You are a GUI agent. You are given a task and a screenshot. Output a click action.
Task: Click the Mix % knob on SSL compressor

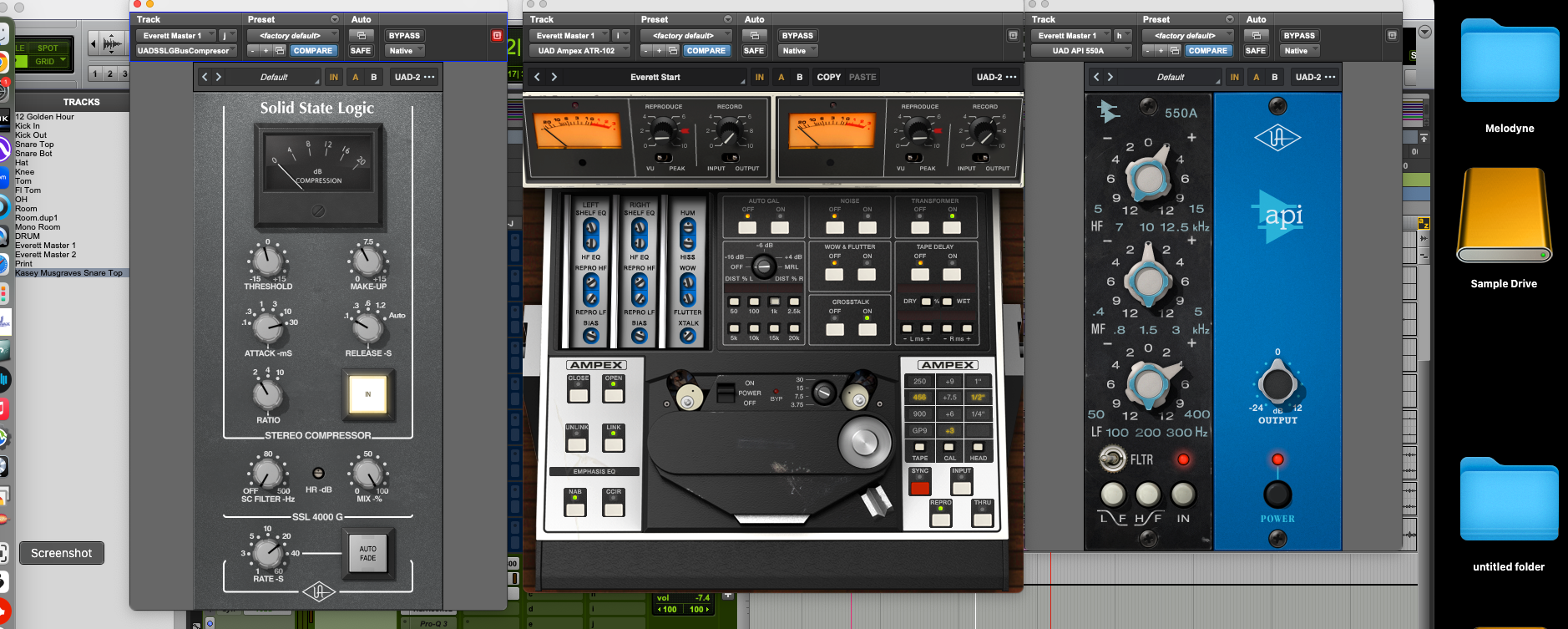367,474
